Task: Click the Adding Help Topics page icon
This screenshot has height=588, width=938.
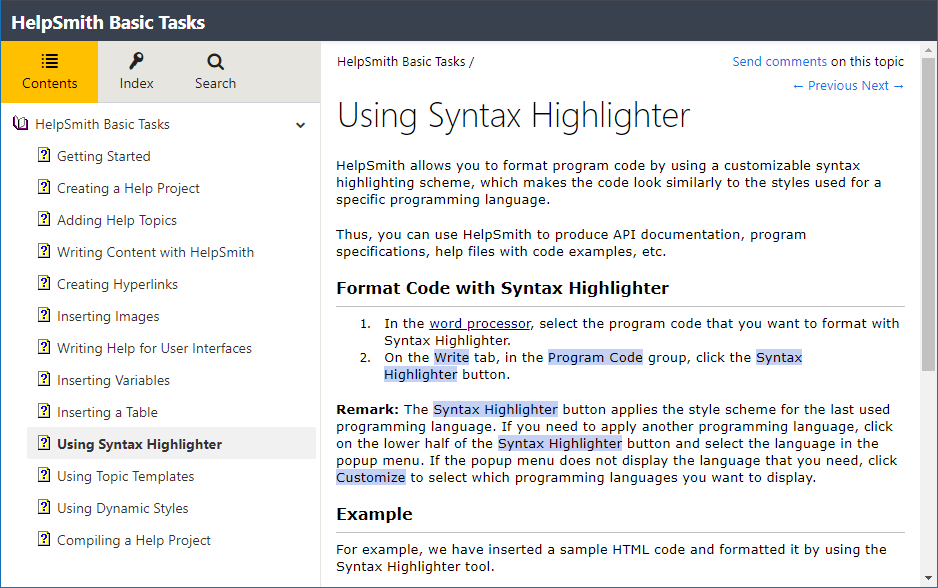Action: tap(44, 219)
